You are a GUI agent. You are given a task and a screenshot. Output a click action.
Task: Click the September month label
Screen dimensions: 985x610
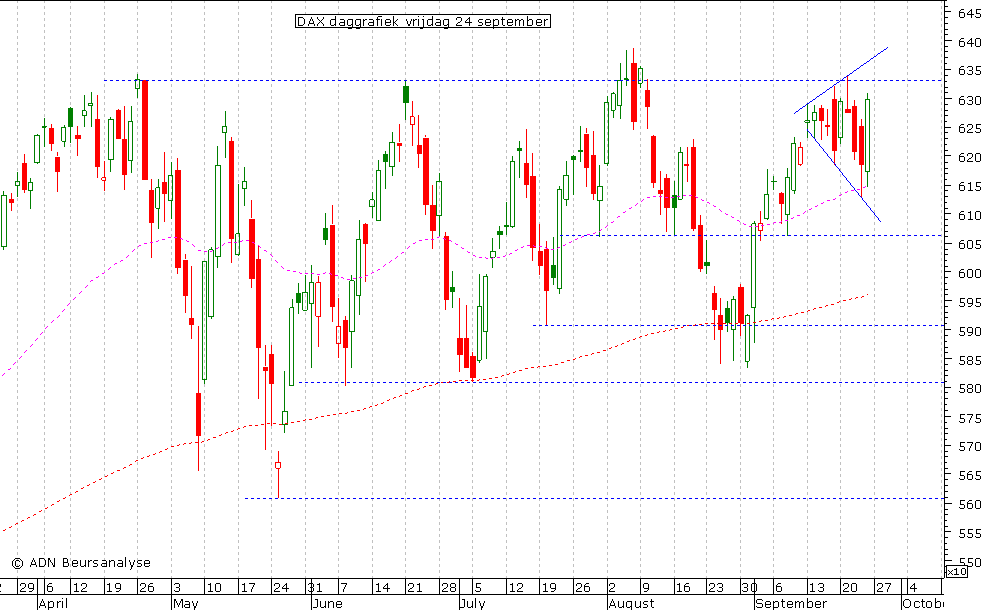[792, 604]
